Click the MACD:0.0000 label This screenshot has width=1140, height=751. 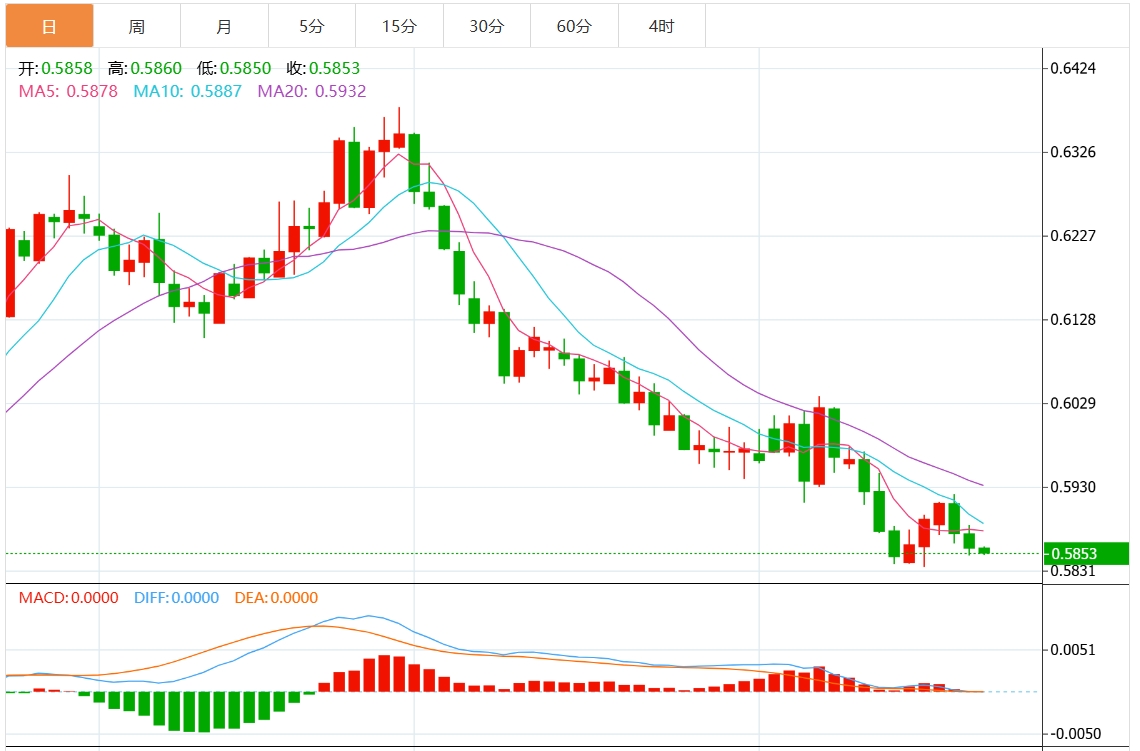click(68, 598)
